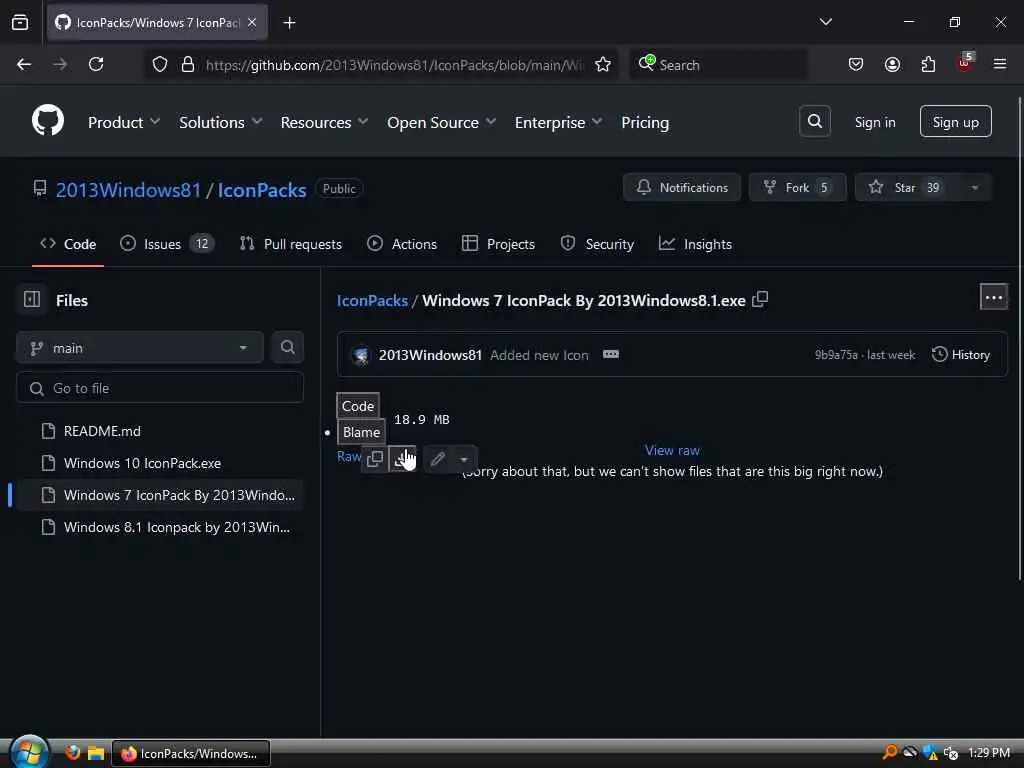The height and width of the screenshot is (768, 1024).
Task: Expand the Open Source menu
Action: [441, 122]
